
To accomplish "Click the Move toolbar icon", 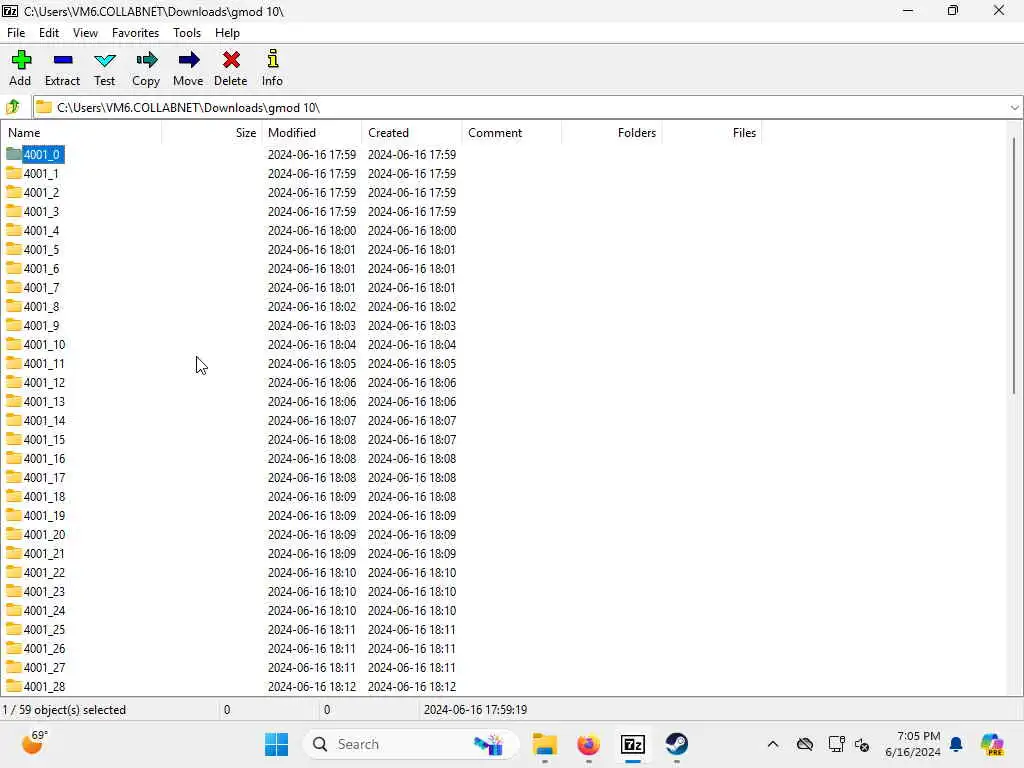I will [x=189, y=60].
